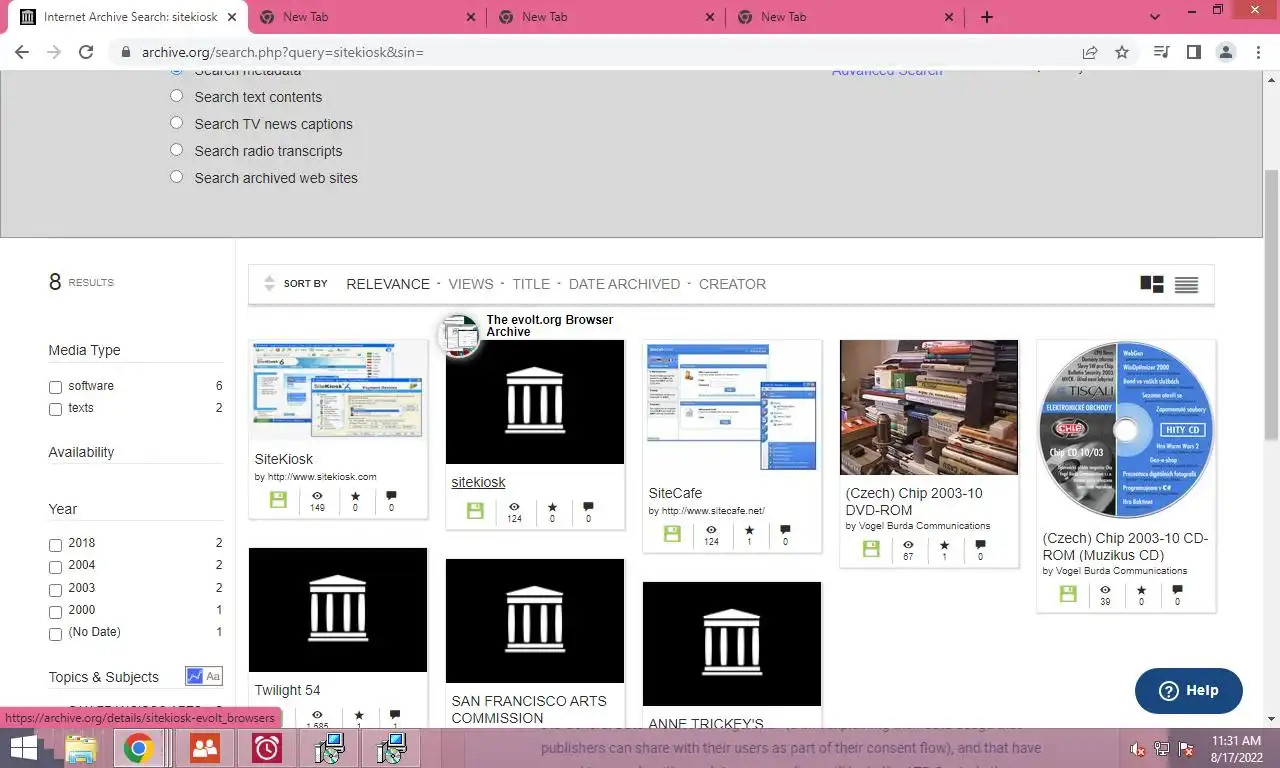The image size is (1280, 768).
Task: Click reviews bubble on SiteKiosk card
Action: (391, 495)
